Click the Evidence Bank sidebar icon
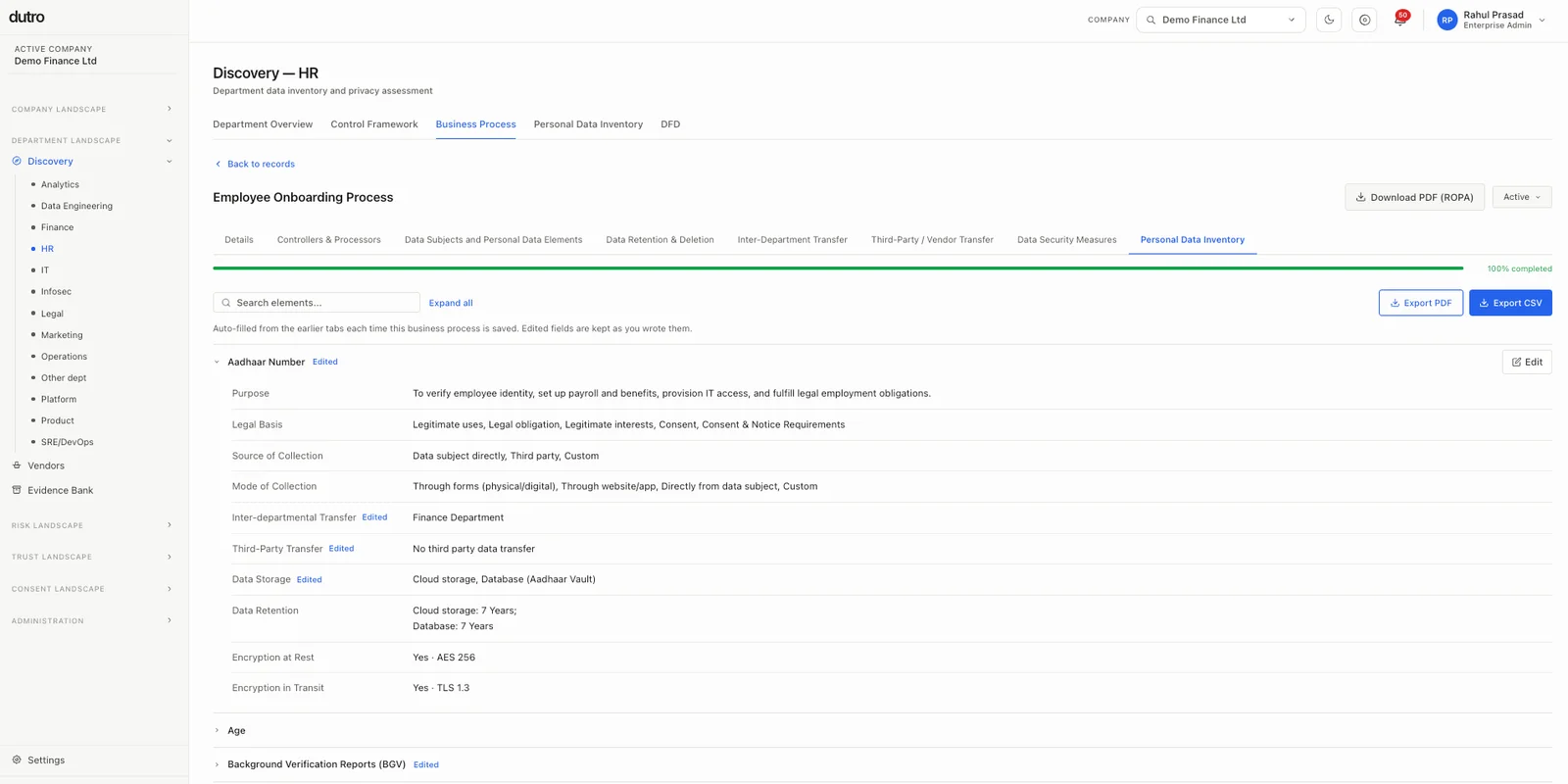This screenshot has width=1568, height=784. coord(17,490)
